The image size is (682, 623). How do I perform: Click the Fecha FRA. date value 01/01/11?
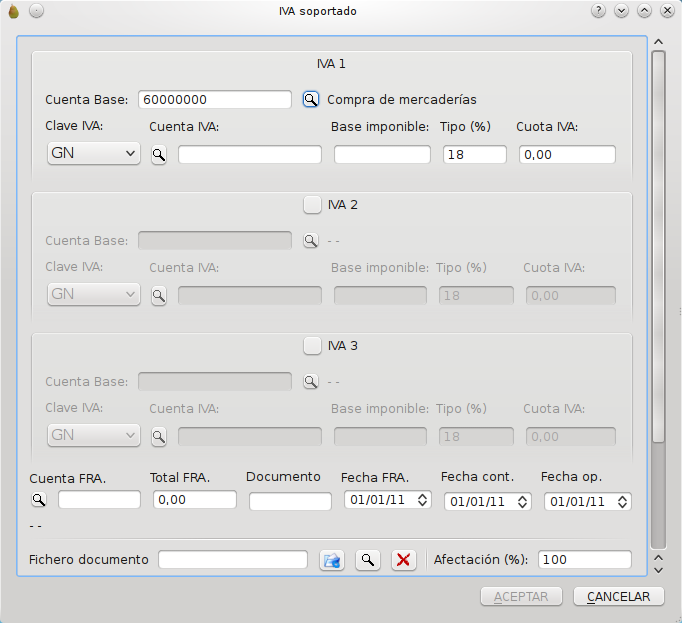pyautogui.click(x=377, y=500)
